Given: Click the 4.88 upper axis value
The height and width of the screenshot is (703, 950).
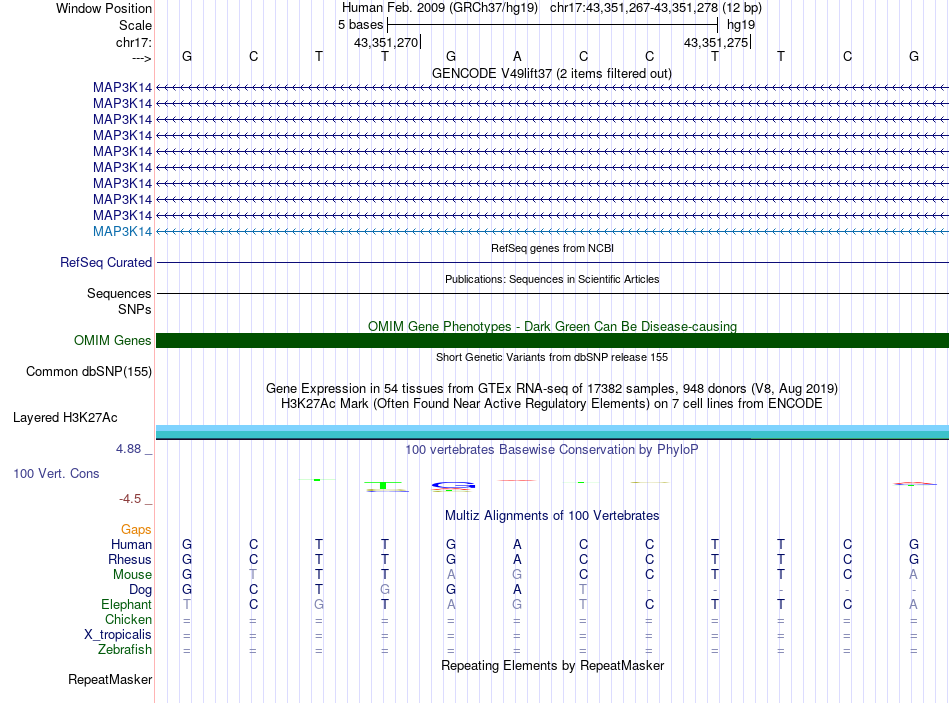Looking at the screenshot, I should tap(128, 449).
